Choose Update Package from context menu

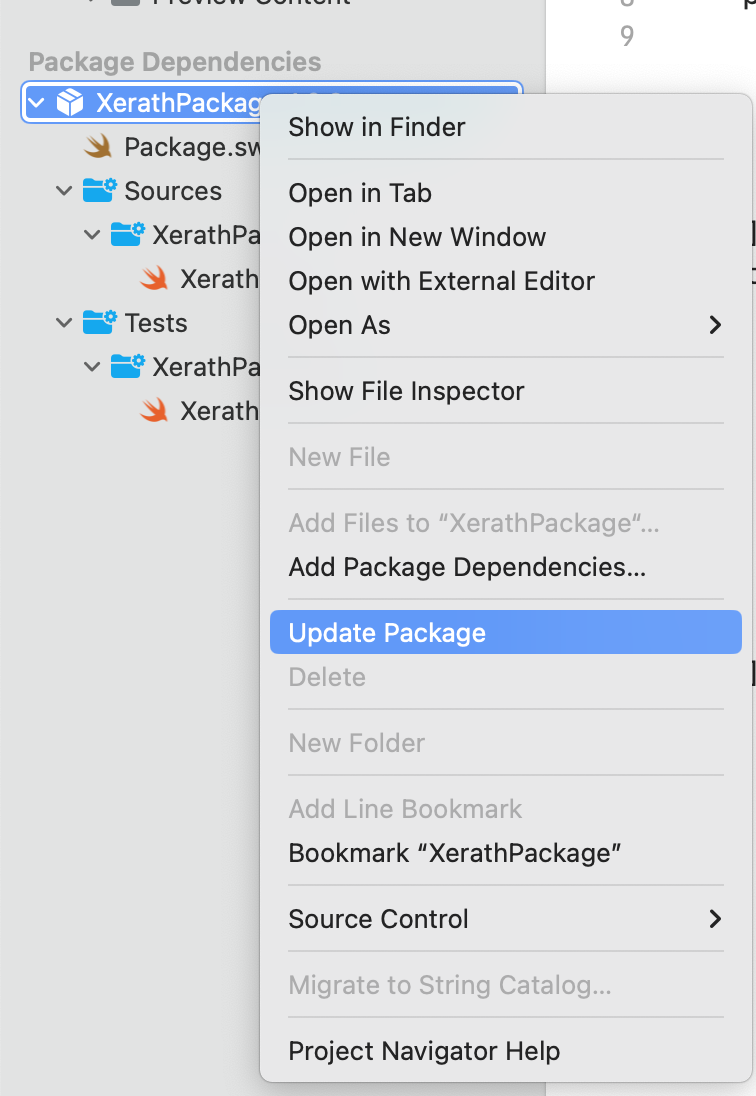[x=387, y=633]
